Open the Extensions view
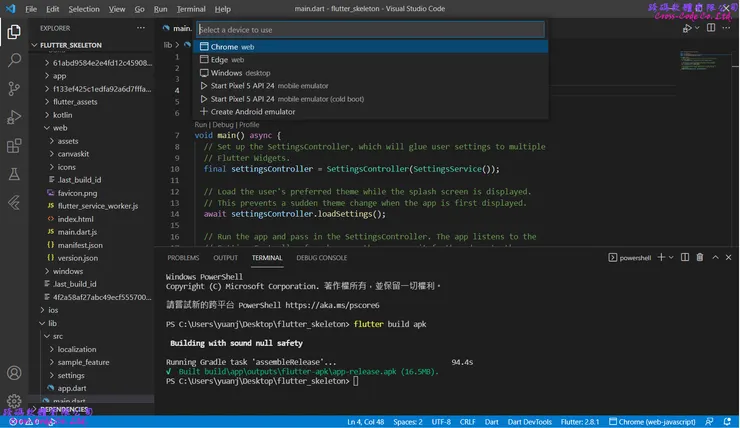Image resolution: width=740 pixels, height=428 pixels. [x=14, y=146]
